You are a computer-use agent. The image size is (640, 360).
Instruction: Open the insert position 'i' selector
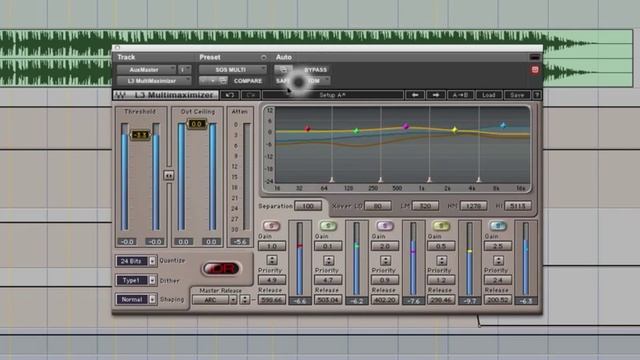pos(184,70)
